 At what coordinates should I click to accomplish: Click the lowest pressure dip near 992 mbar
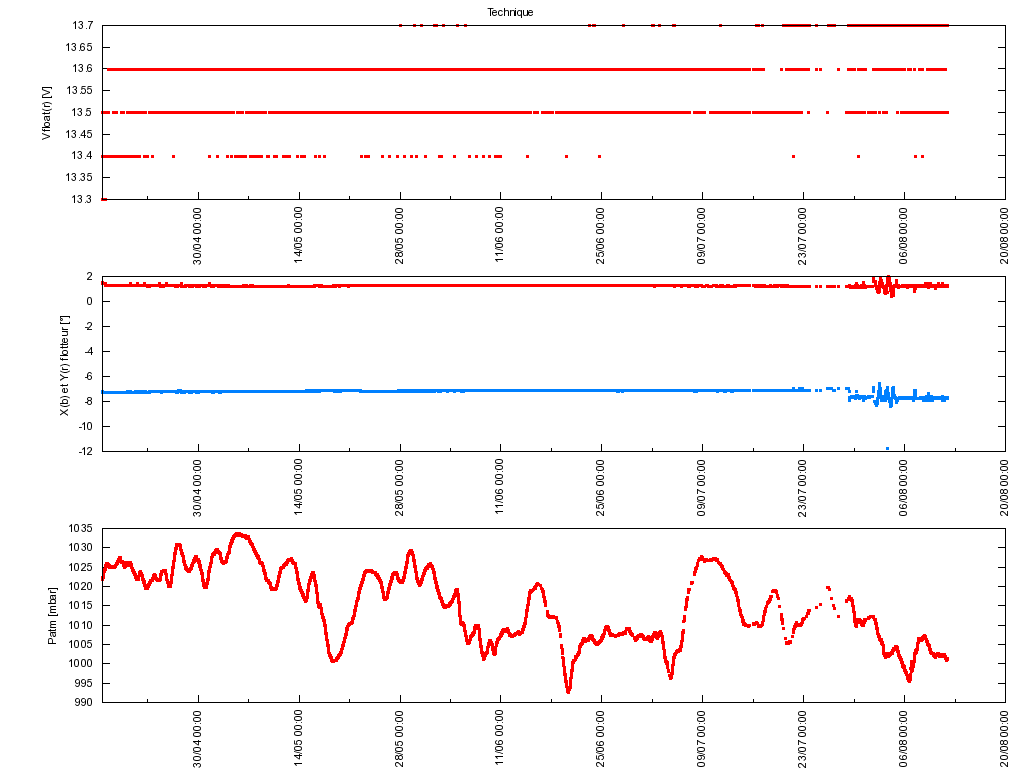tap(568, 691)
